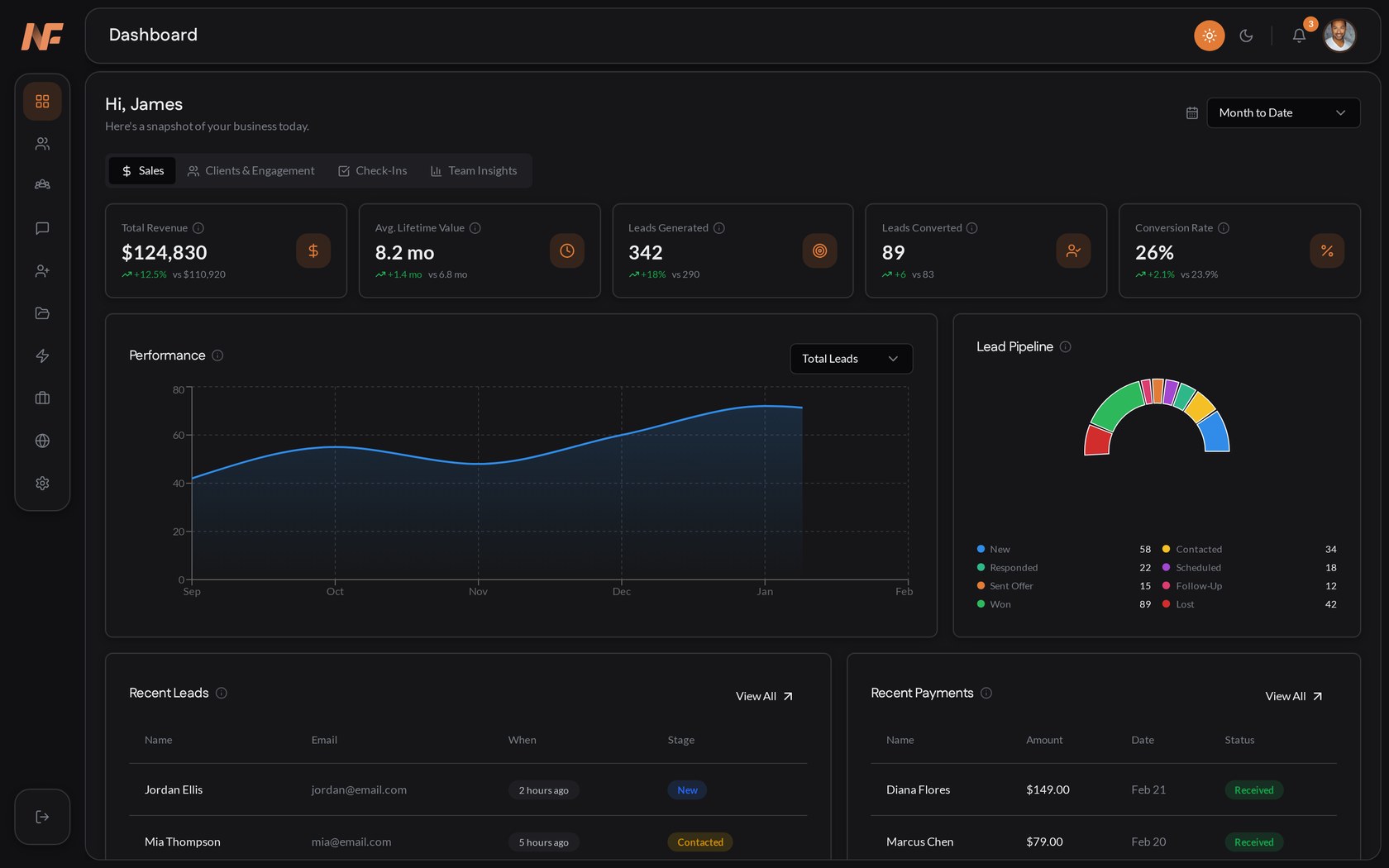
Task: Click the Lead Pipeline info icon
Action: click(x=1066, y=347)
